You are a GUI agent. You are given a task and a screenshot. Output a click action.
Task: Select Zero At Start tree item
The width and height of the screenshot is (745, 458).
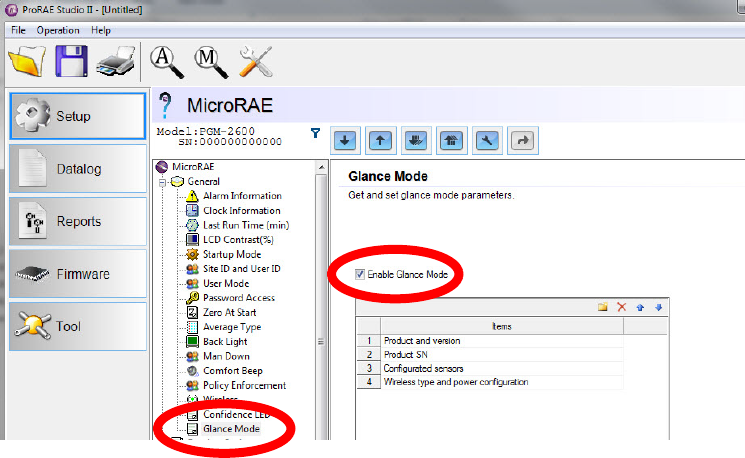[229, 313]
